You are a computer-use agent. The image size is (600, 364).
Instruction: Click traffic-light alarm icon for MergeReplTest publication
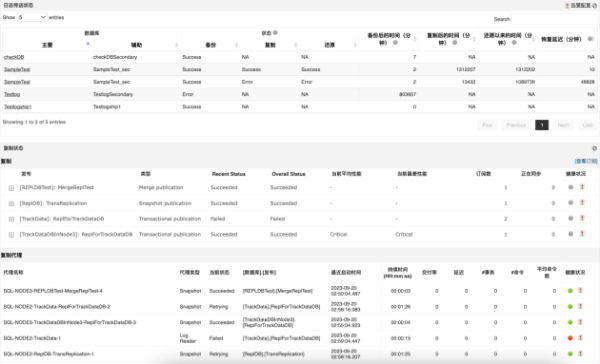point(582,187)
